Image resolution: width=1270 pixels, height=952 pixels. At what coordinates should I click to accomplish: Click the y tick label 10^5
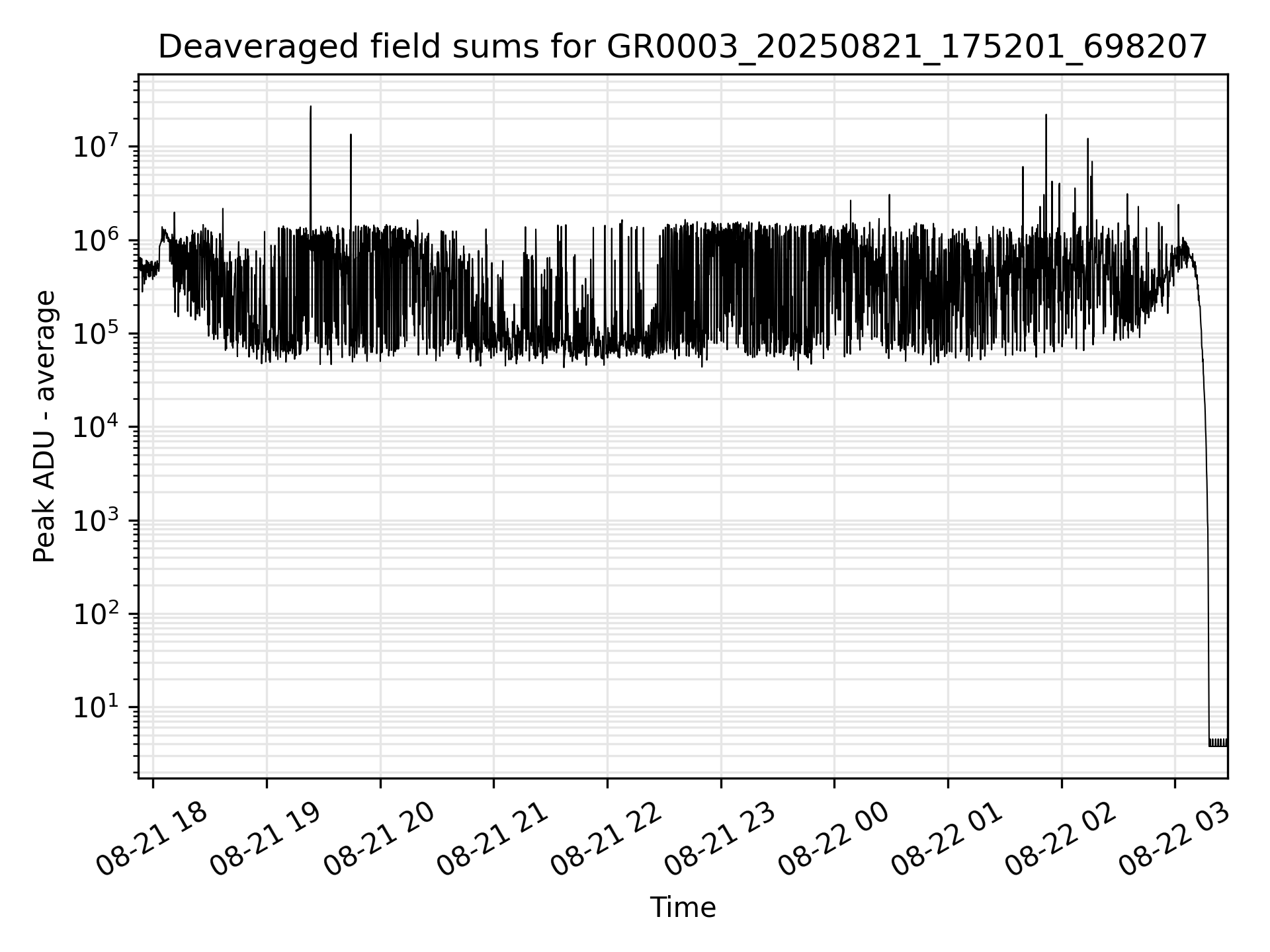click(x=95, y=333)
